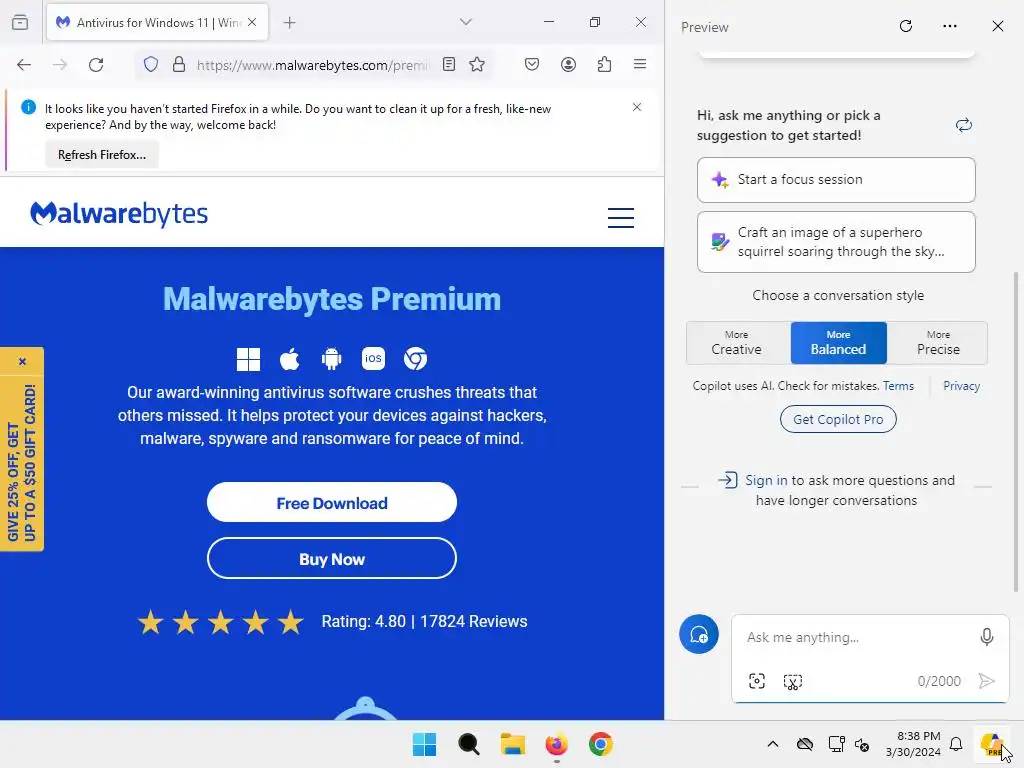Dismiss the Firefox refresh notification bar
Viewport: 1024px width, 768px height.
pyautogui.click(x=637, y=107)
